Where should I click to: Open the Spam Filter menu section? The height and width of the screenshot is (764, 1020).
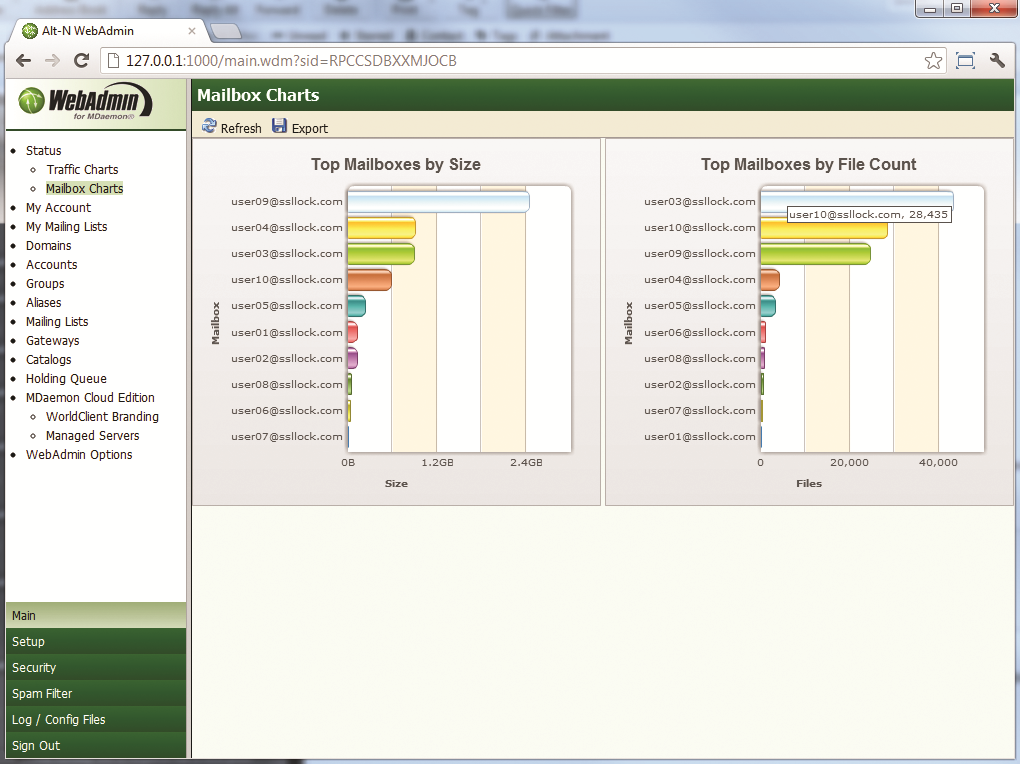click(96, 693)
